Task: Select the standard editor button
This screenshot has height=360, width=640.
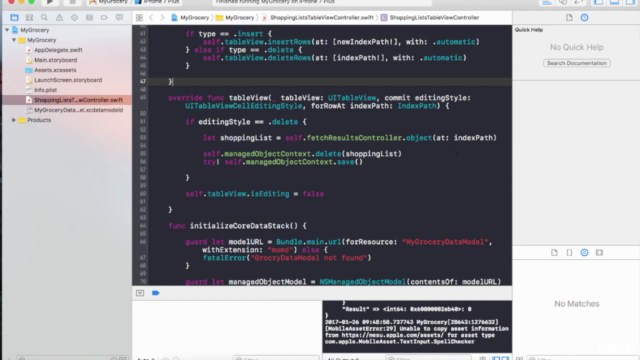Action: click(547, 2)
